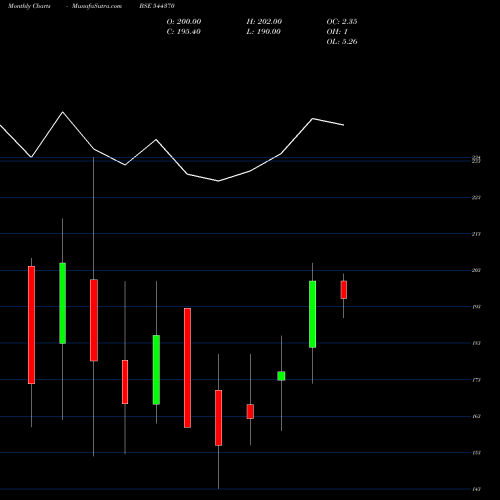Click the last small red candlestick
The image size is (500, 500).
(344, 290)
